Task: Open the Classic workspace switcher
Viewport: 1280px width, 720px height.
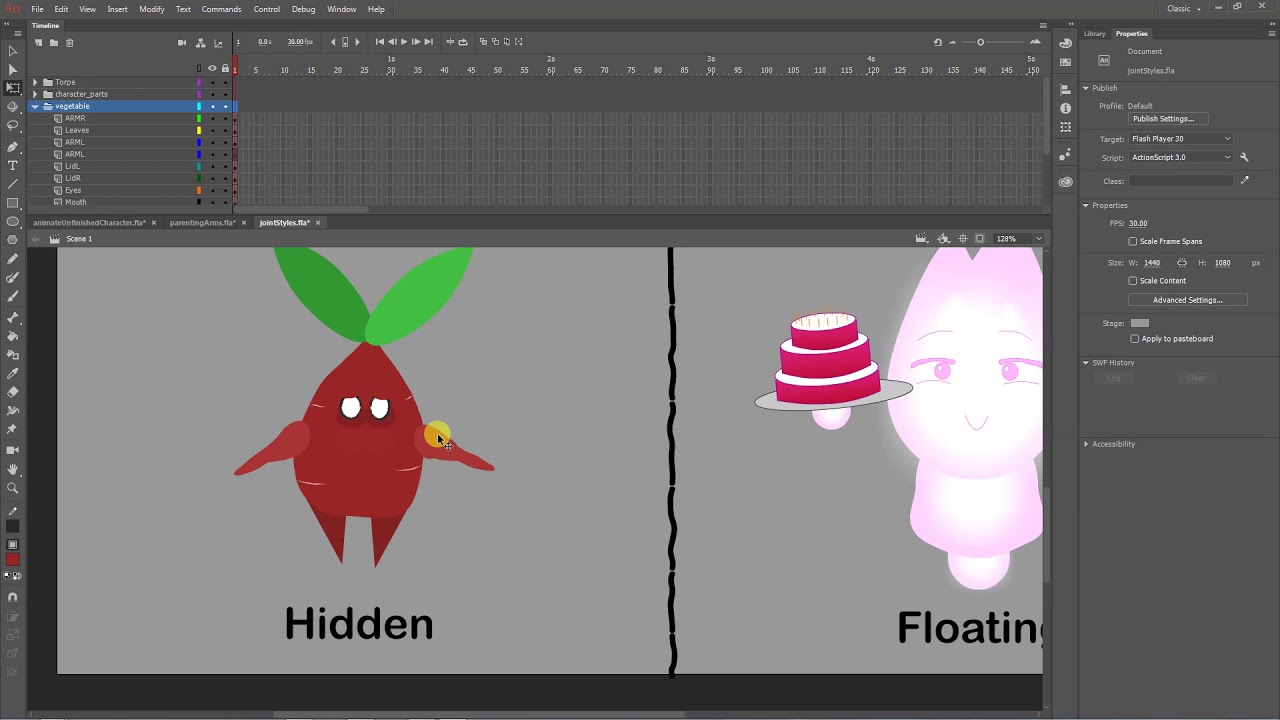Action: (x=1184, y=9)
